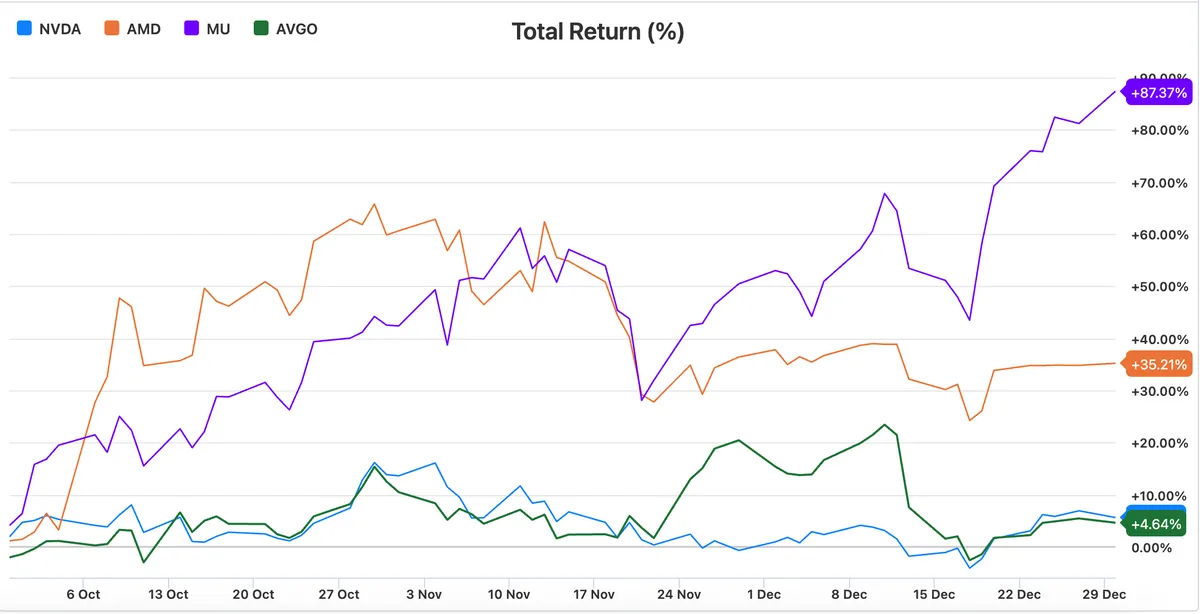Click the orange AMD legend color square
Screen dimensions: 1200x614
click(112, 29)
